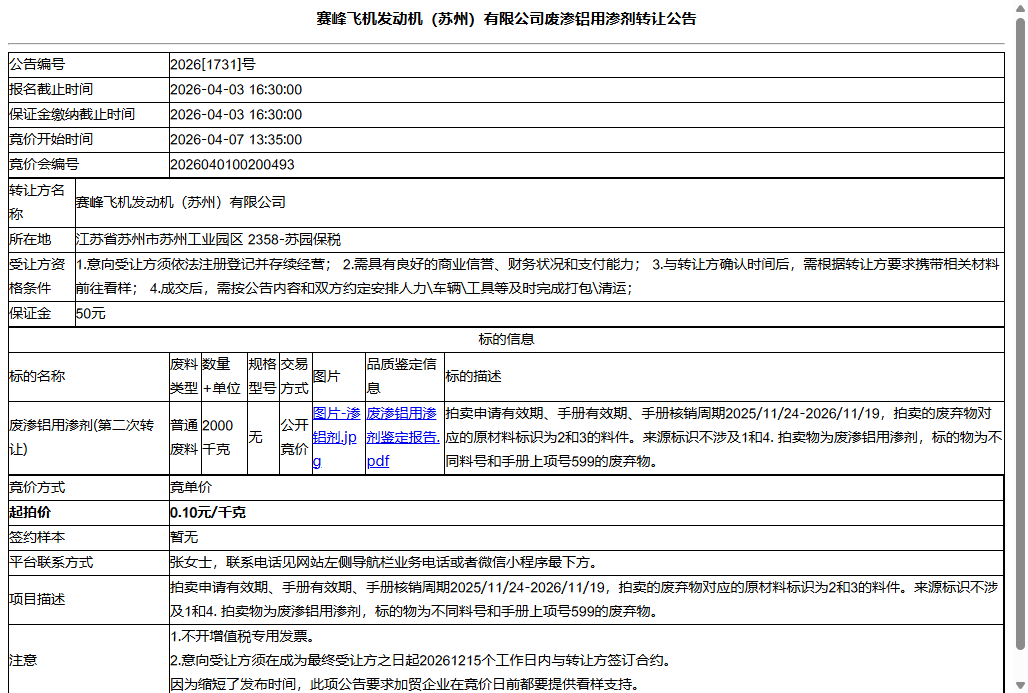The height and width of the screenshot is (693, 1028).
Task: Click the 公开竞价 transaction method cell
Action: pyautogui.click(x=294, y=437)
